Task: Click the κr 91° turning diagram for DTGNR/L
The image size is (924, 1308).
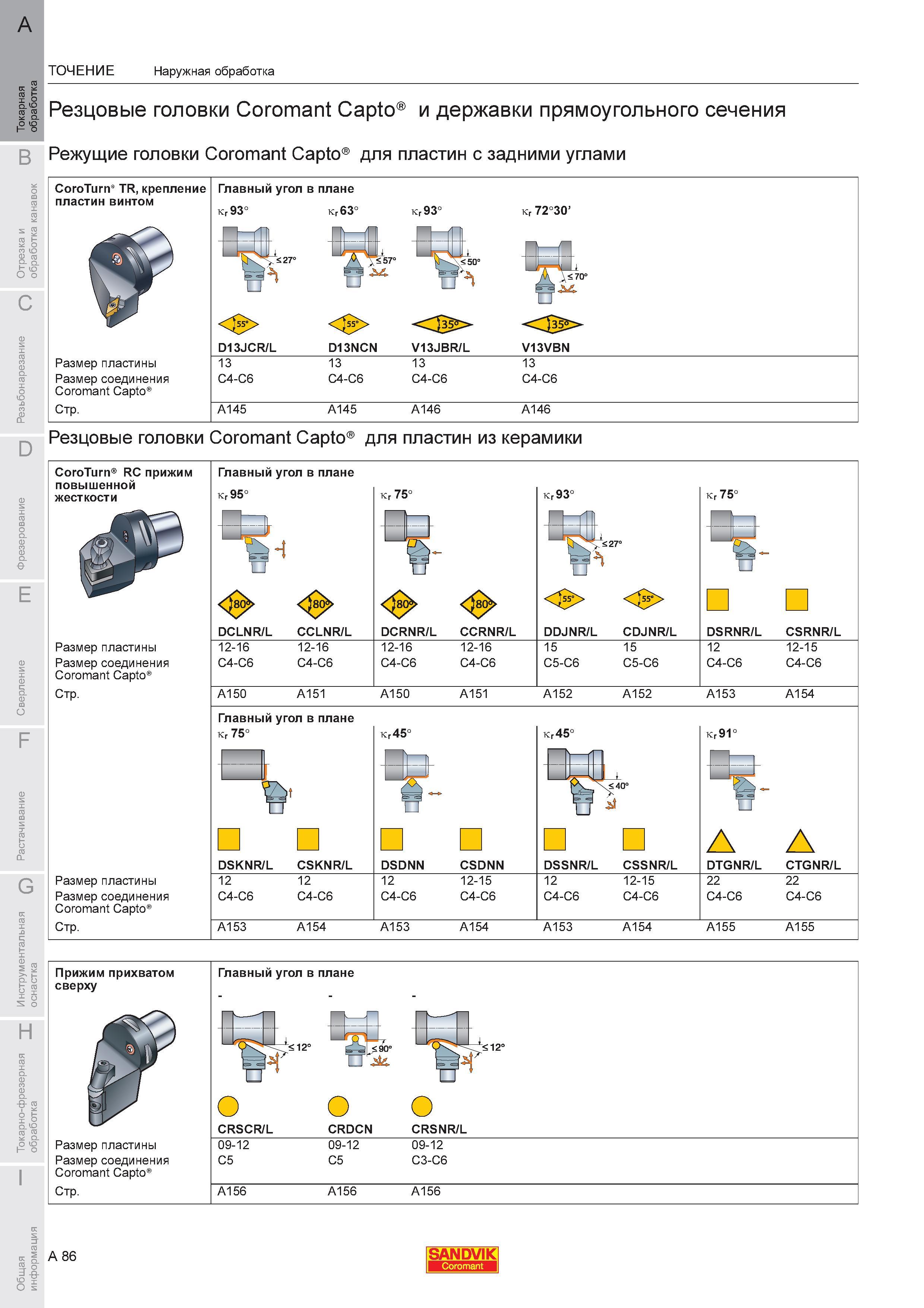Action: (x=738, y=780)
